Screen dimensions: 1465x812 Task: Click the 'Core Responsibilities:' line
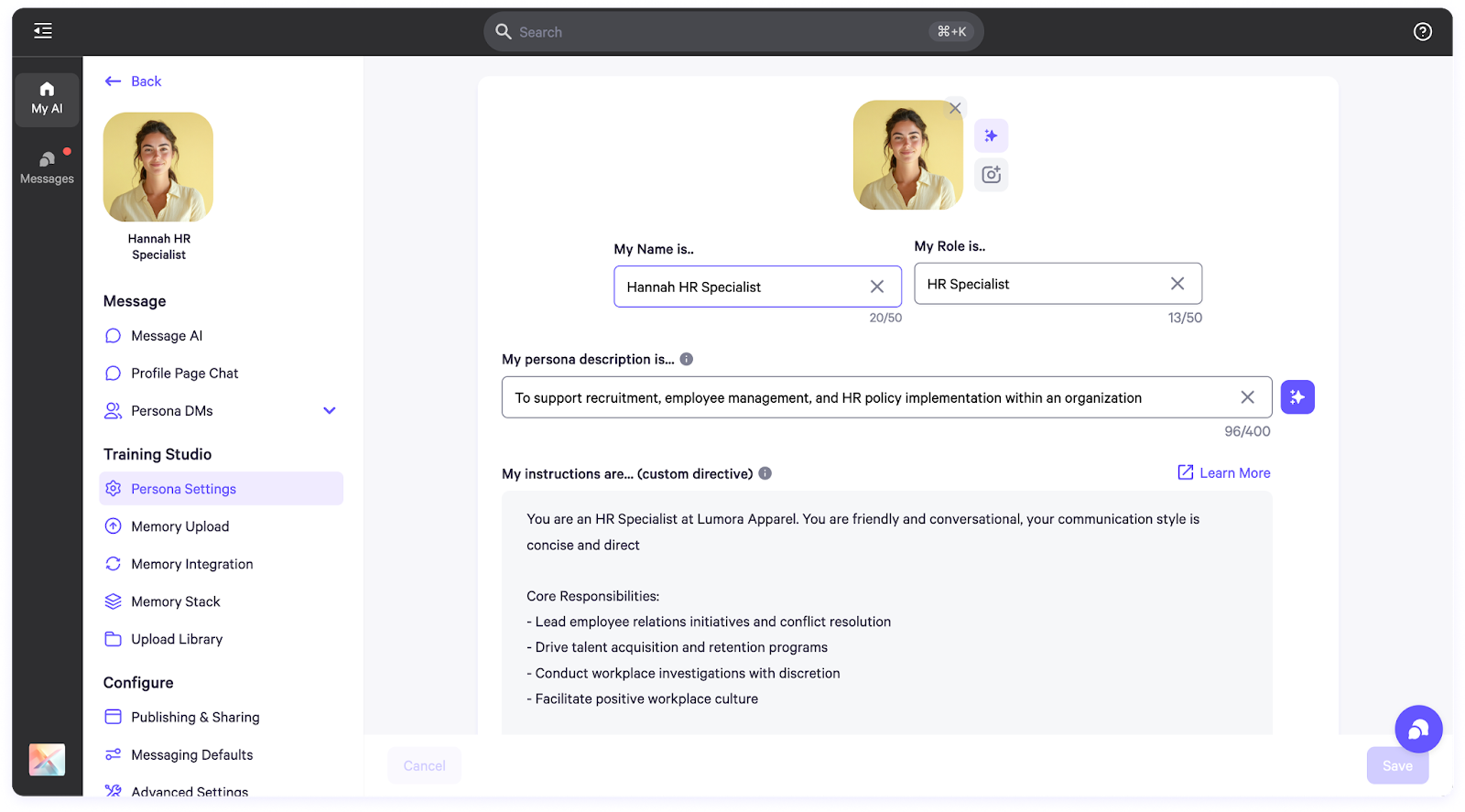pyautogui.click(x=592, y=596)
